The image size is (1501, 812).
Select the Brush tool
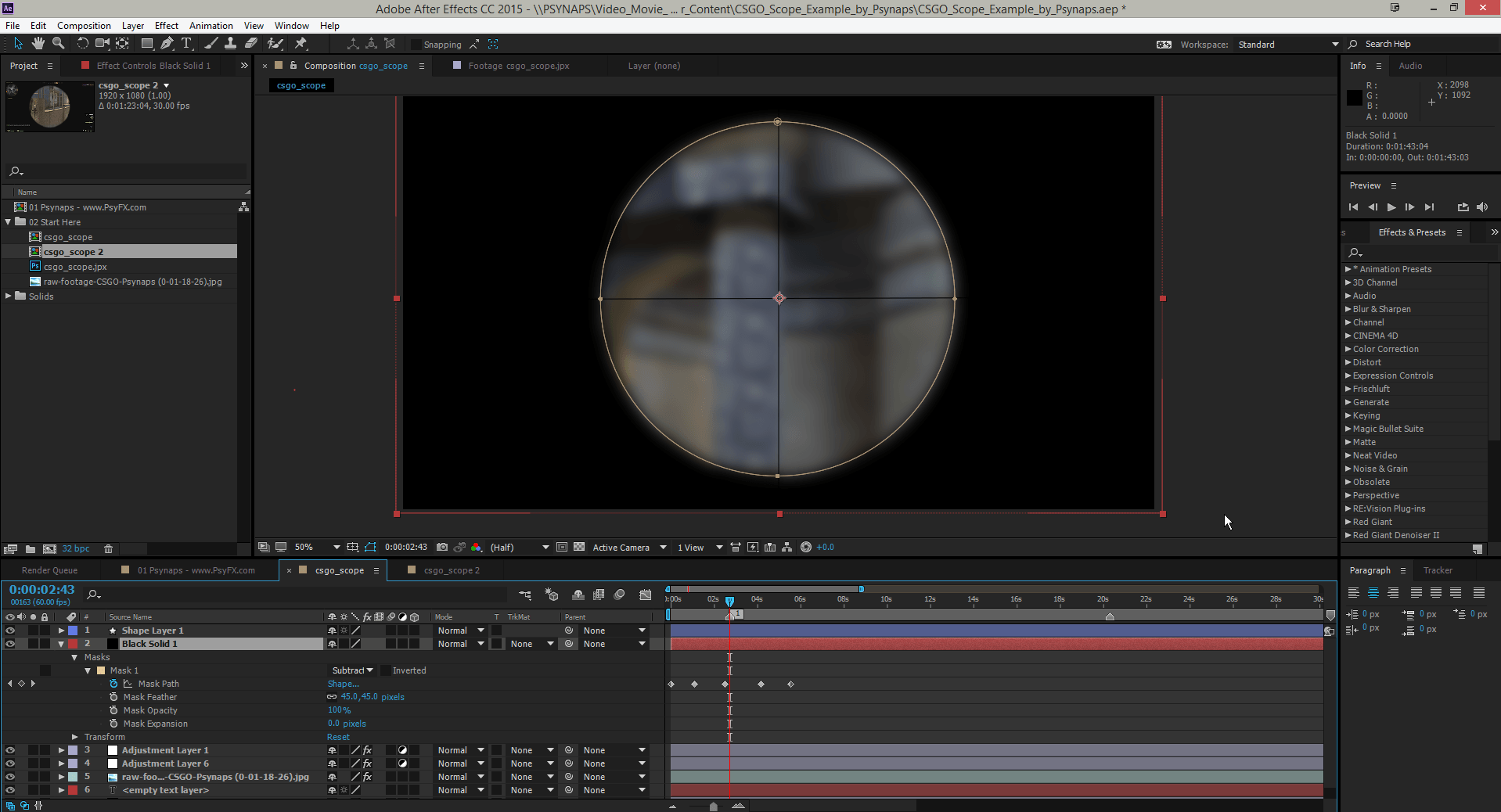(211, 44)
